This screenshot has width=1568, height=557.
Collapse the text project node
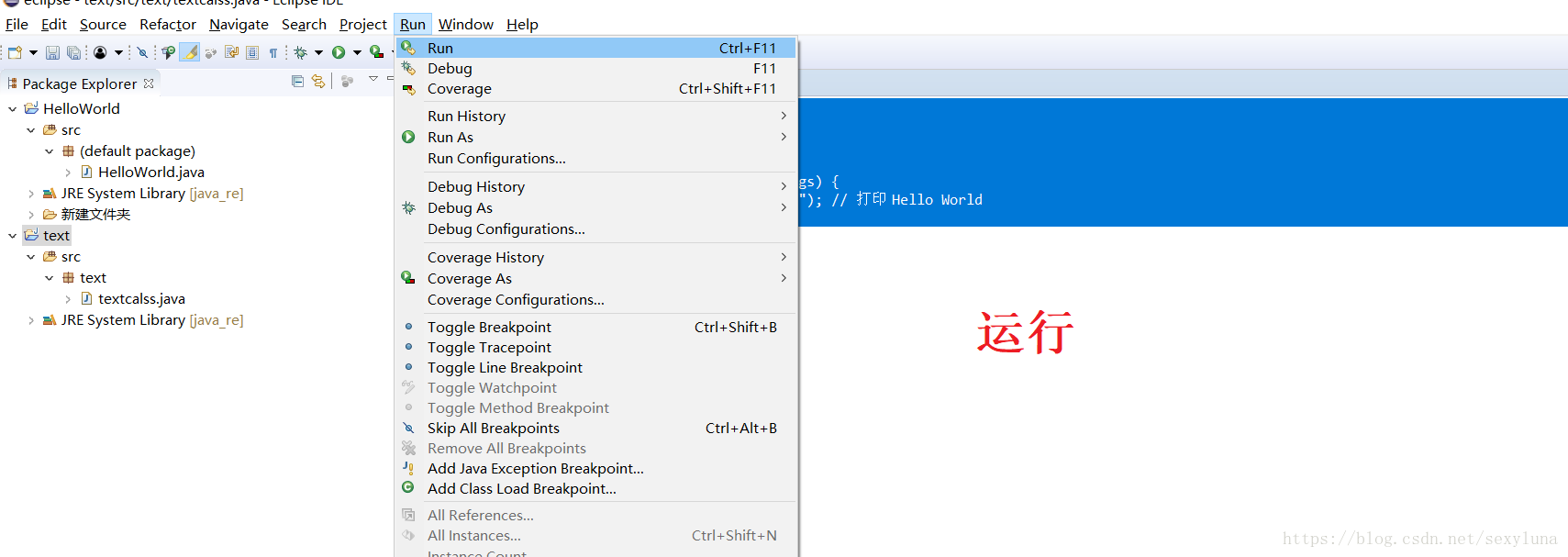12,236
